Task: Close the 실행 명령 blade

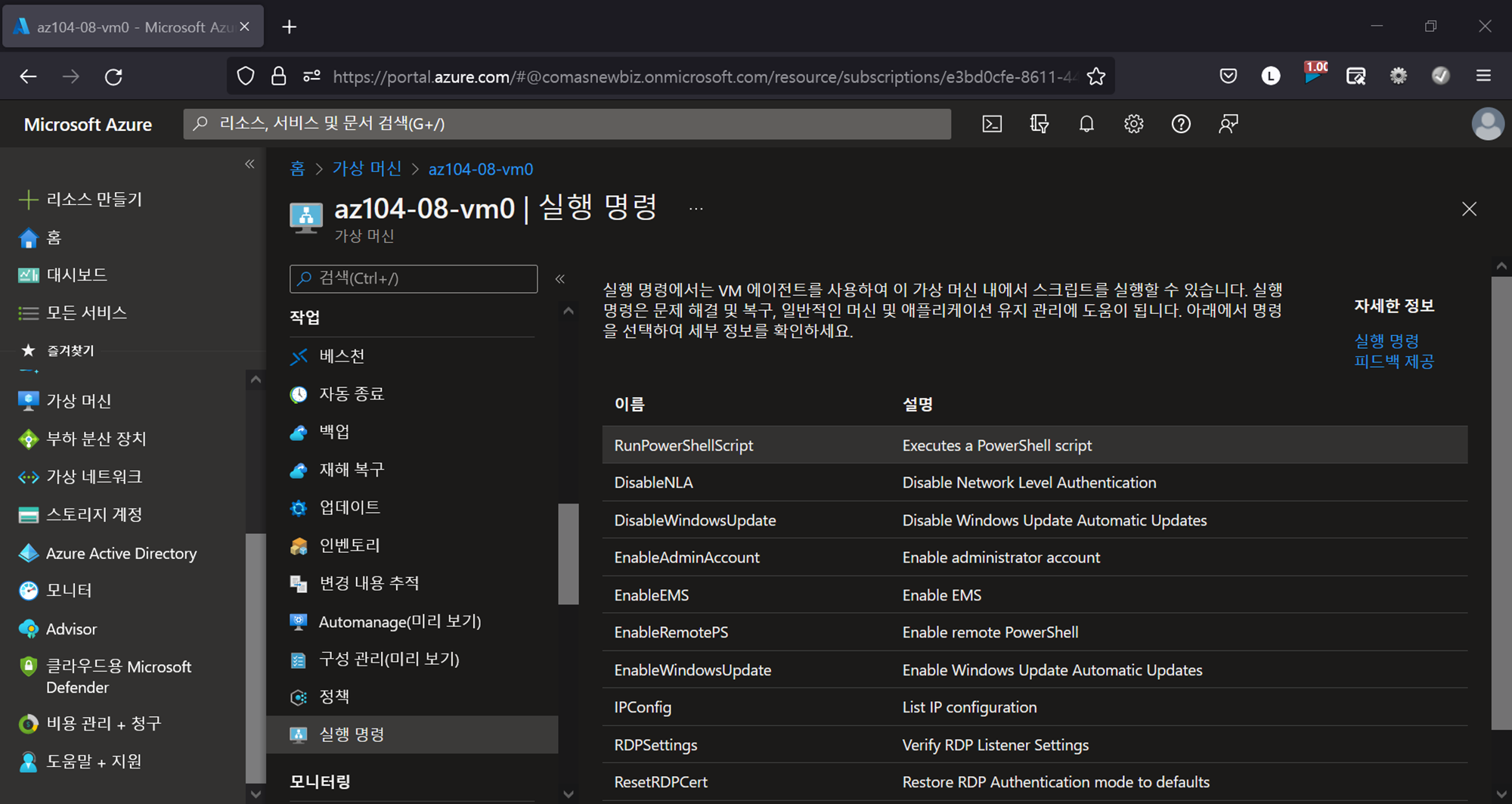Action: point(1469,209)
